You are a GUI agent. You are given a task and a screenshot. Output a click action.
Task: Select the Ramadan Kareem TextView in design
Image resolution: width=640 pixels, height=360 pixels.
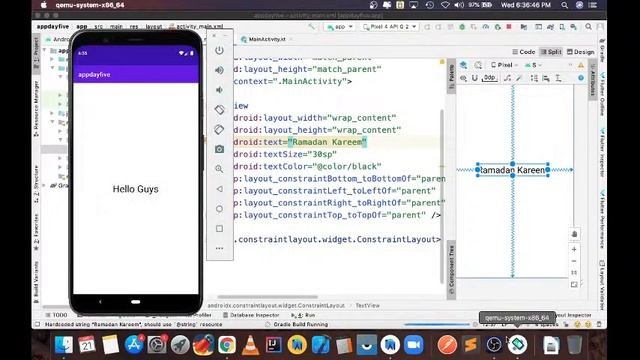pyautogui.click(x=512, y=170)
